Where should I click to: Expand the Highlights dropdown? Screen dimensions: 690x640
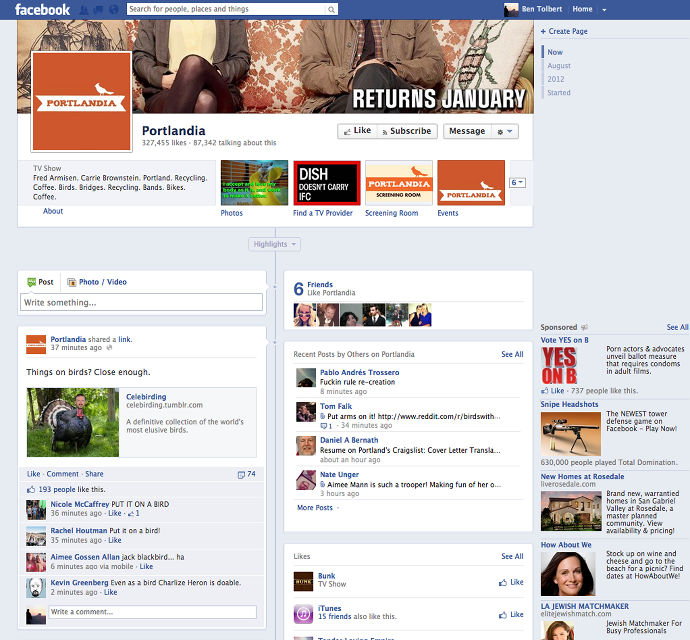[275, 244]
